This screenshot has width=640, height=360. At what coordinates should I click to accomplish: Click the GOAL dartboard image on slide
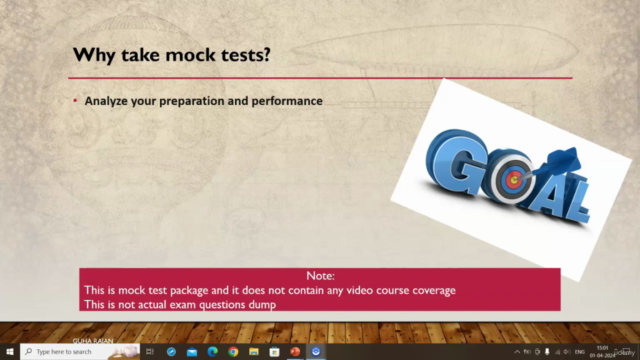[x=511, y=180]
